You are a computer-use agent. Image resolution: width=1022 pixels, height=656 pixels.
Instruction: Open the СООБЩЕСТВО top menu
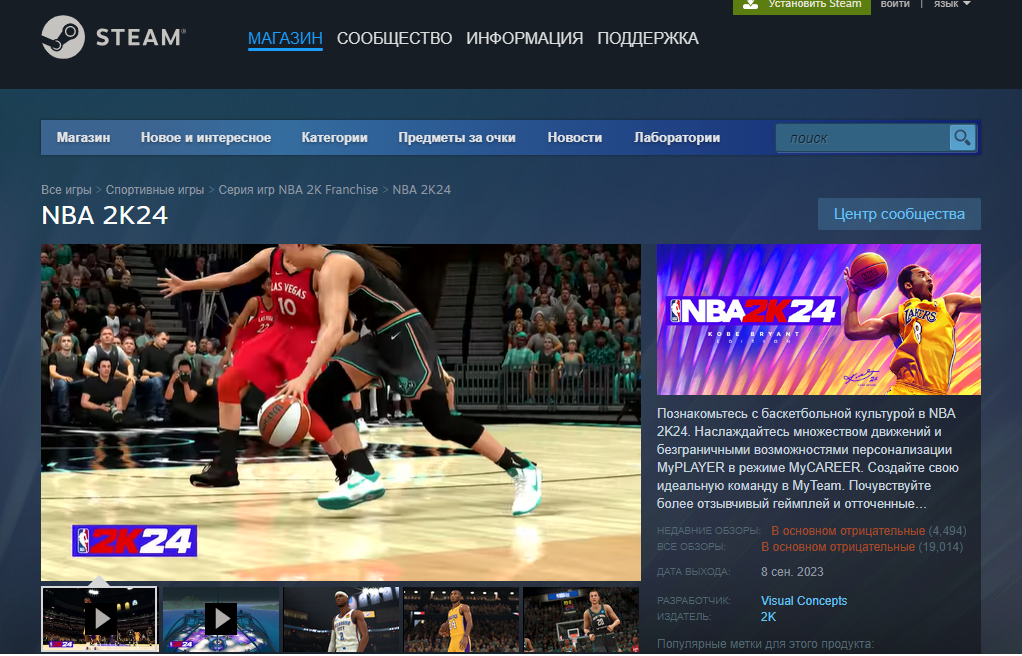point(394,38)
